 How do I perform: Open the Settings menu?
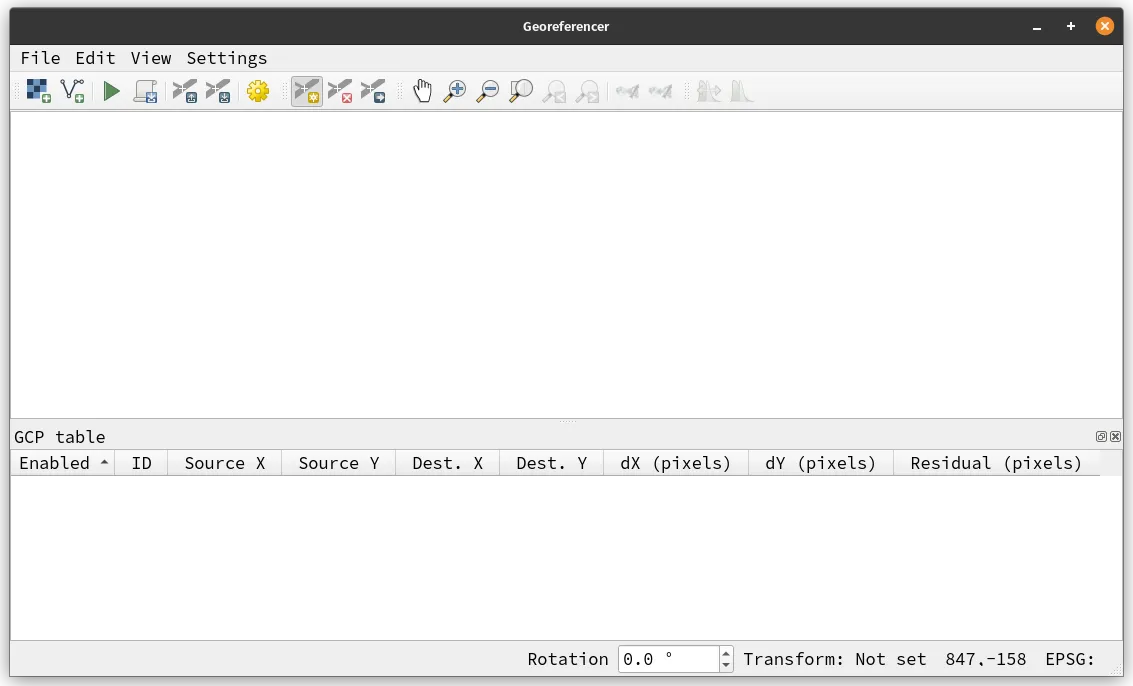pos(226,58)
